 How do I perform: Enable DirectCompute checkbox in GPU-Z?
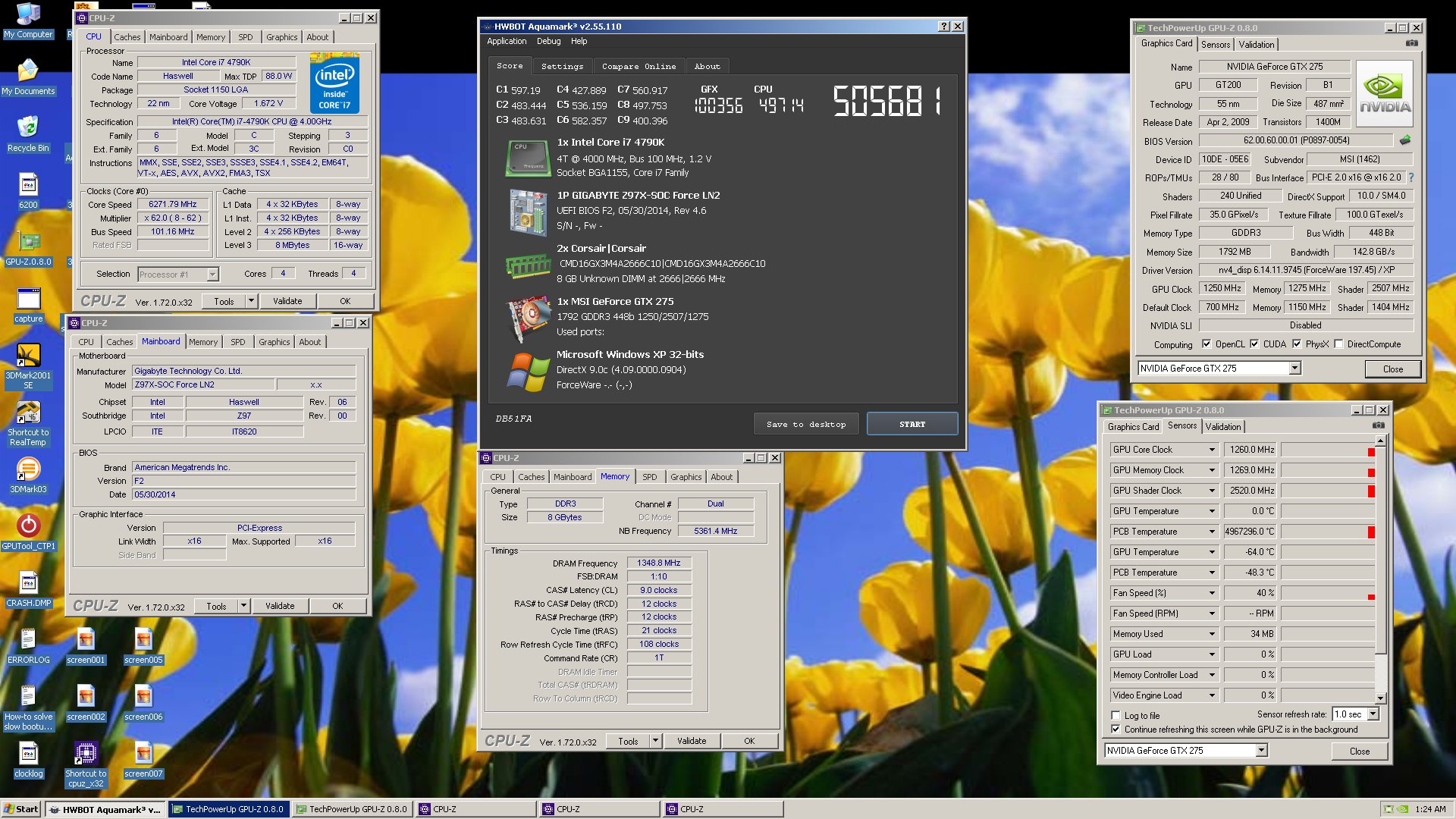pyautogui.click(x=1338, y=344)
